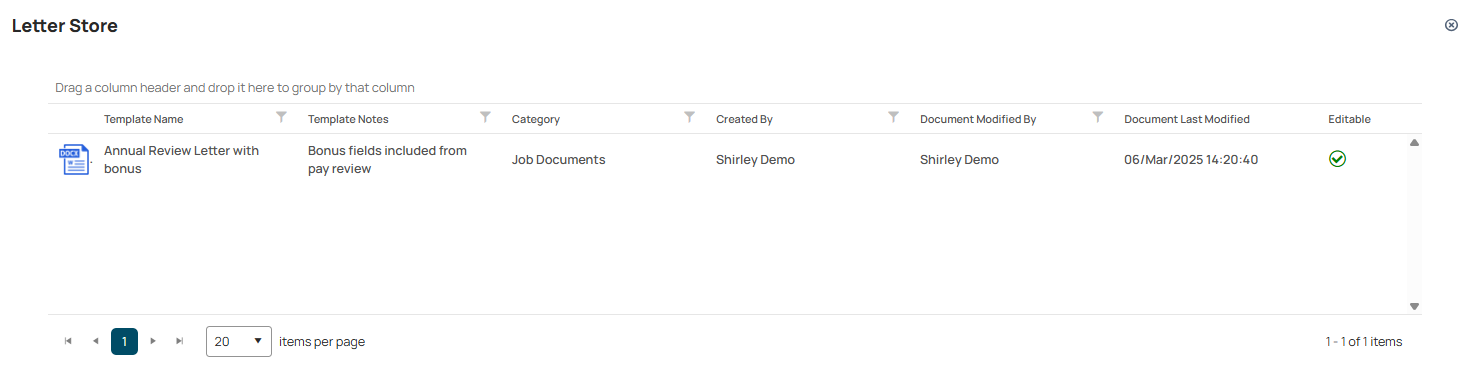Filter the Category column

689,117
